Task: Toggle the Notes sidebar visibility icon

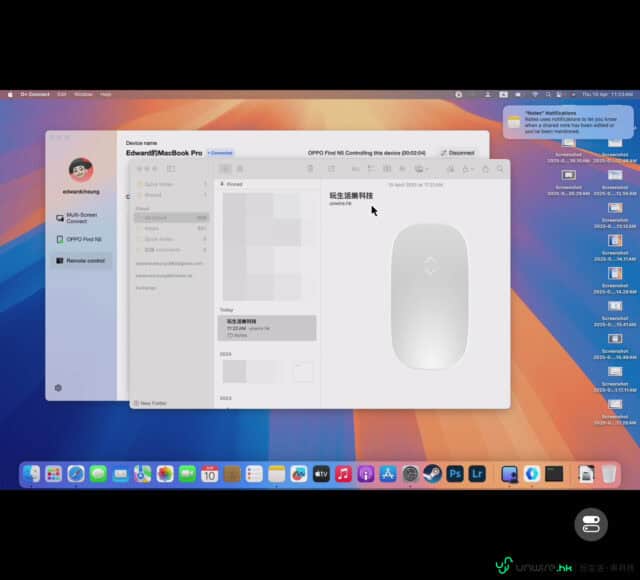Action: click(171, 169)
